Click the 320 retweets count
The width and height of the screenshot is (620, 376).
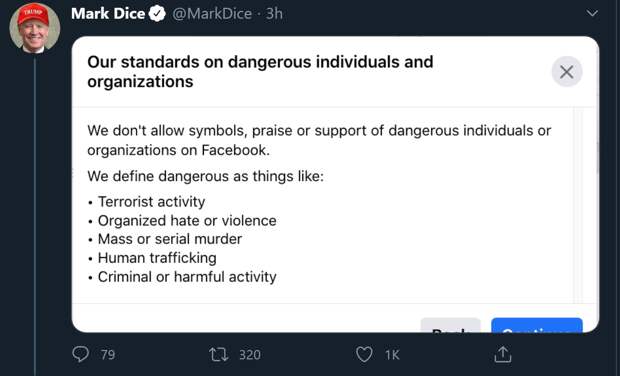(250, 355)
